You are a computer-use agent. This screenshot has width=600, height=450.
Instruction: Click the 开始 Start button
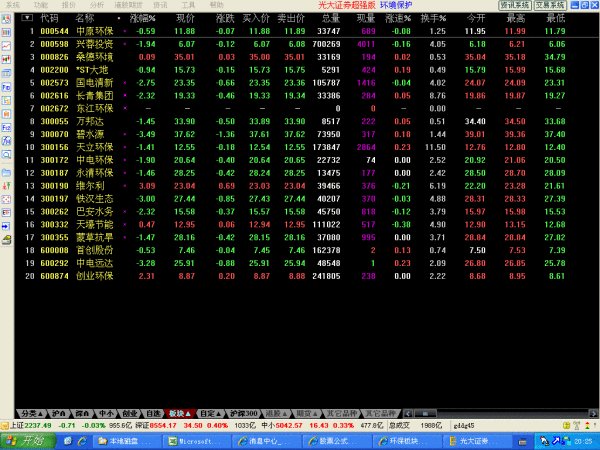(x=27, y=441)
